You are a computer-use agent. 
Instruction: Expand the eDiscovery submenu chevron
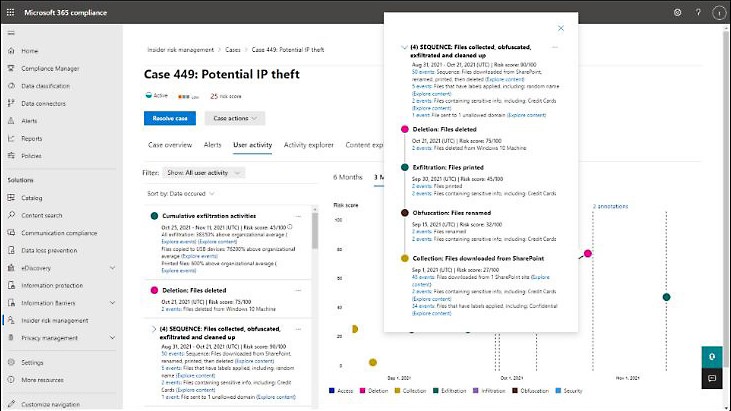coord(112,268)
